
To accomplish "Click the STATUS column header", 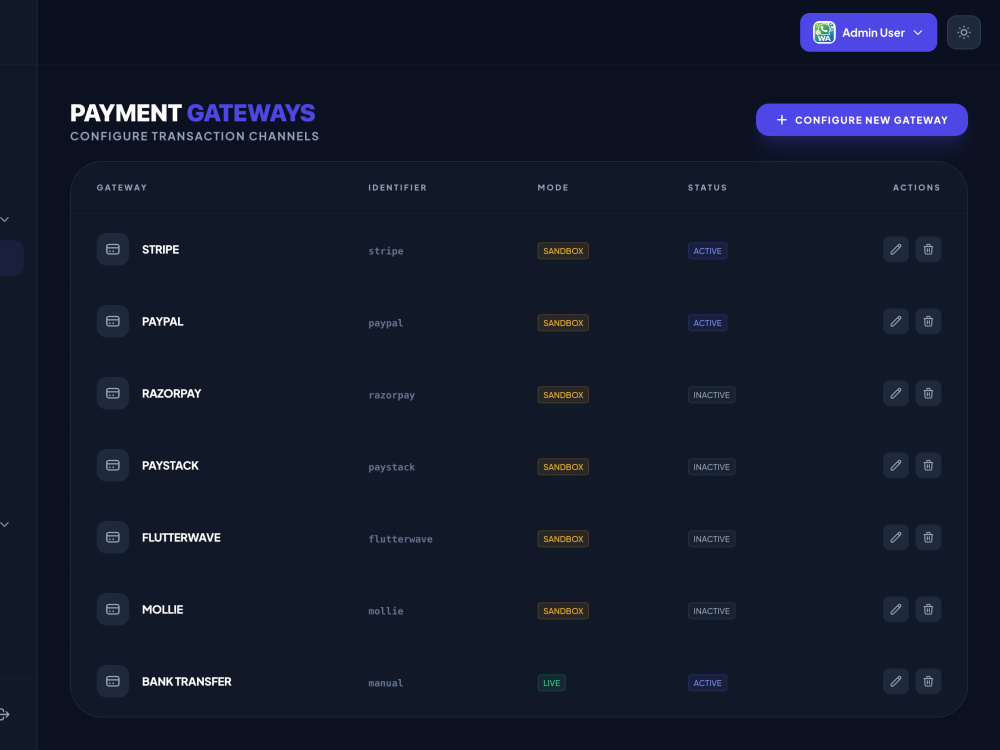I will click(x=707, y=188).
